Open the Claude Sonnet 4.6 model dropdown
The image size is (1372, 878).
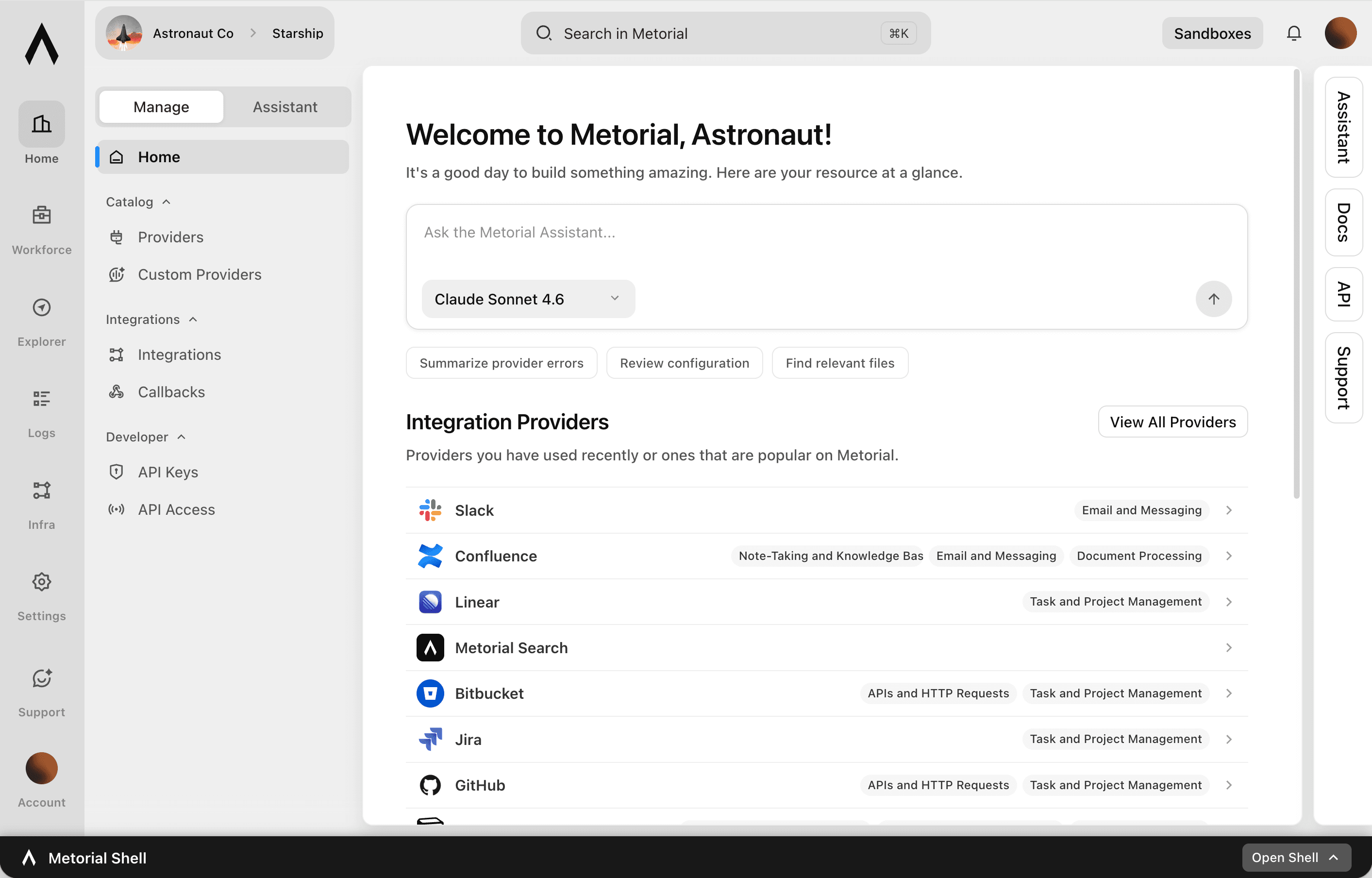[x=528, y=299]
